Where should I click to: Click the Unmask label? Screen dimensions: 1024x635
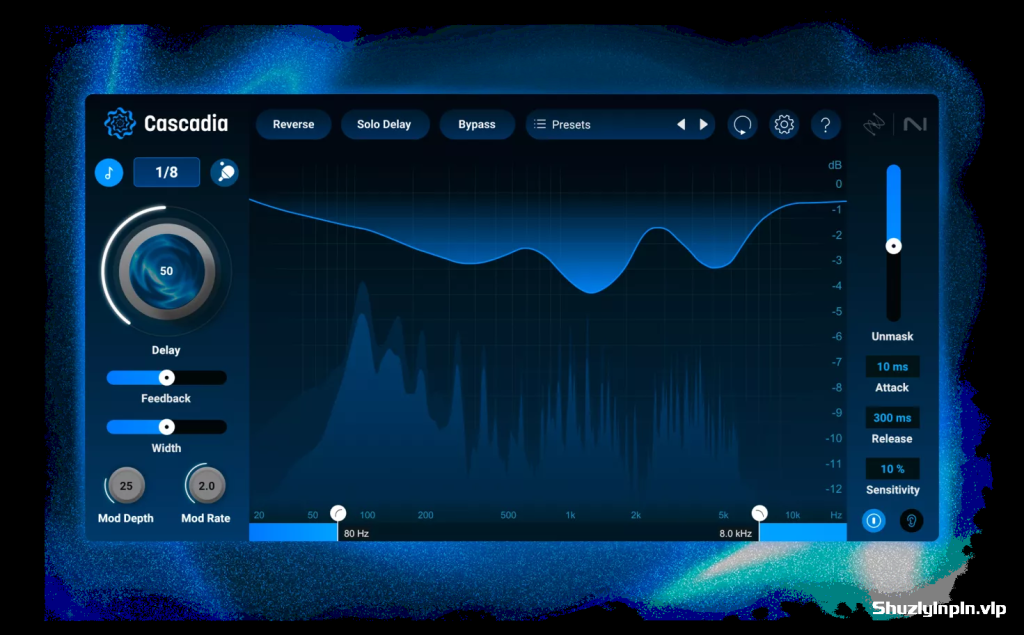click(x=892, y=336)
